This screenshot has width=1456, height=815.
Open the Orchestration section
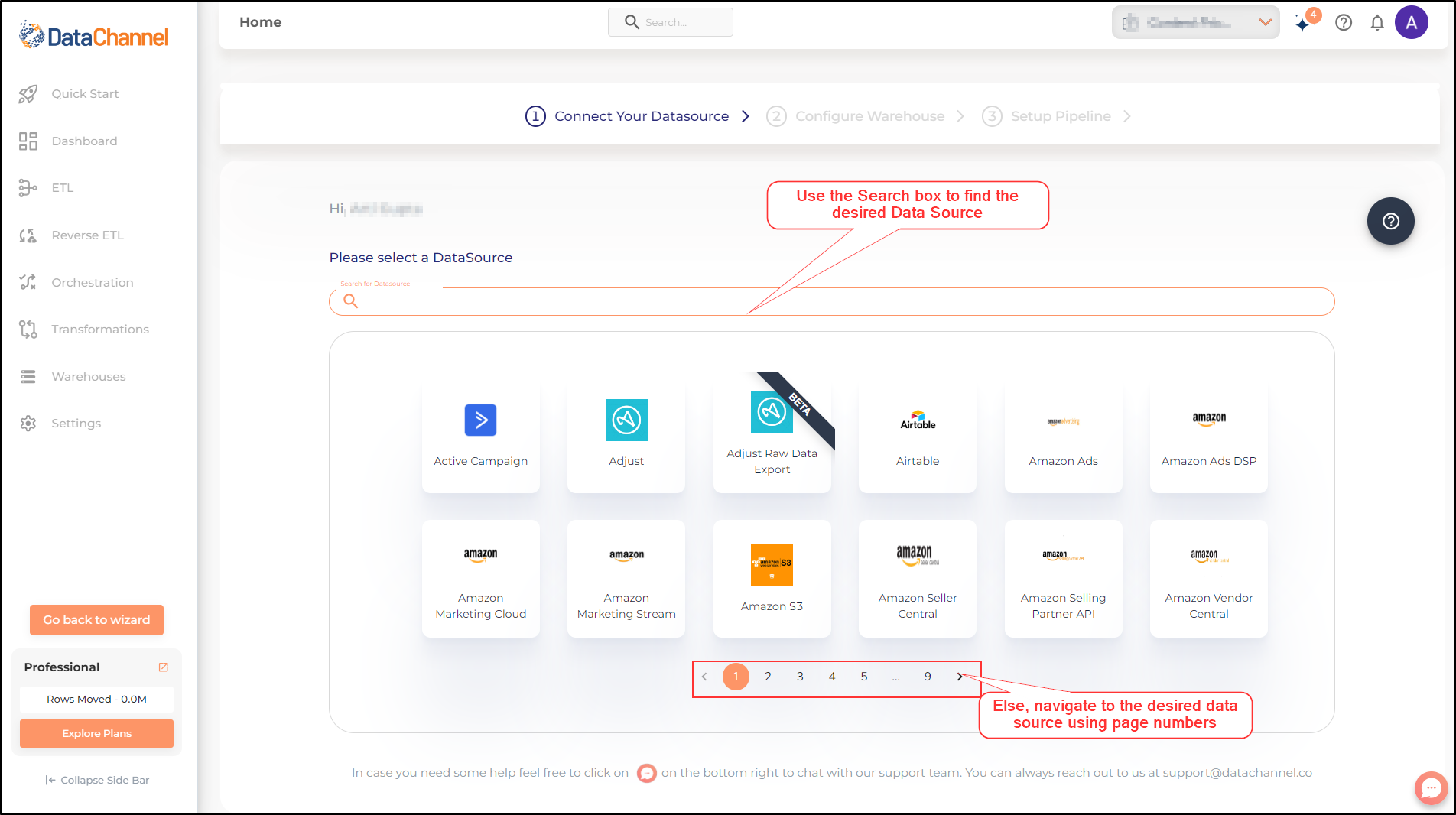(x=92, y=283)
